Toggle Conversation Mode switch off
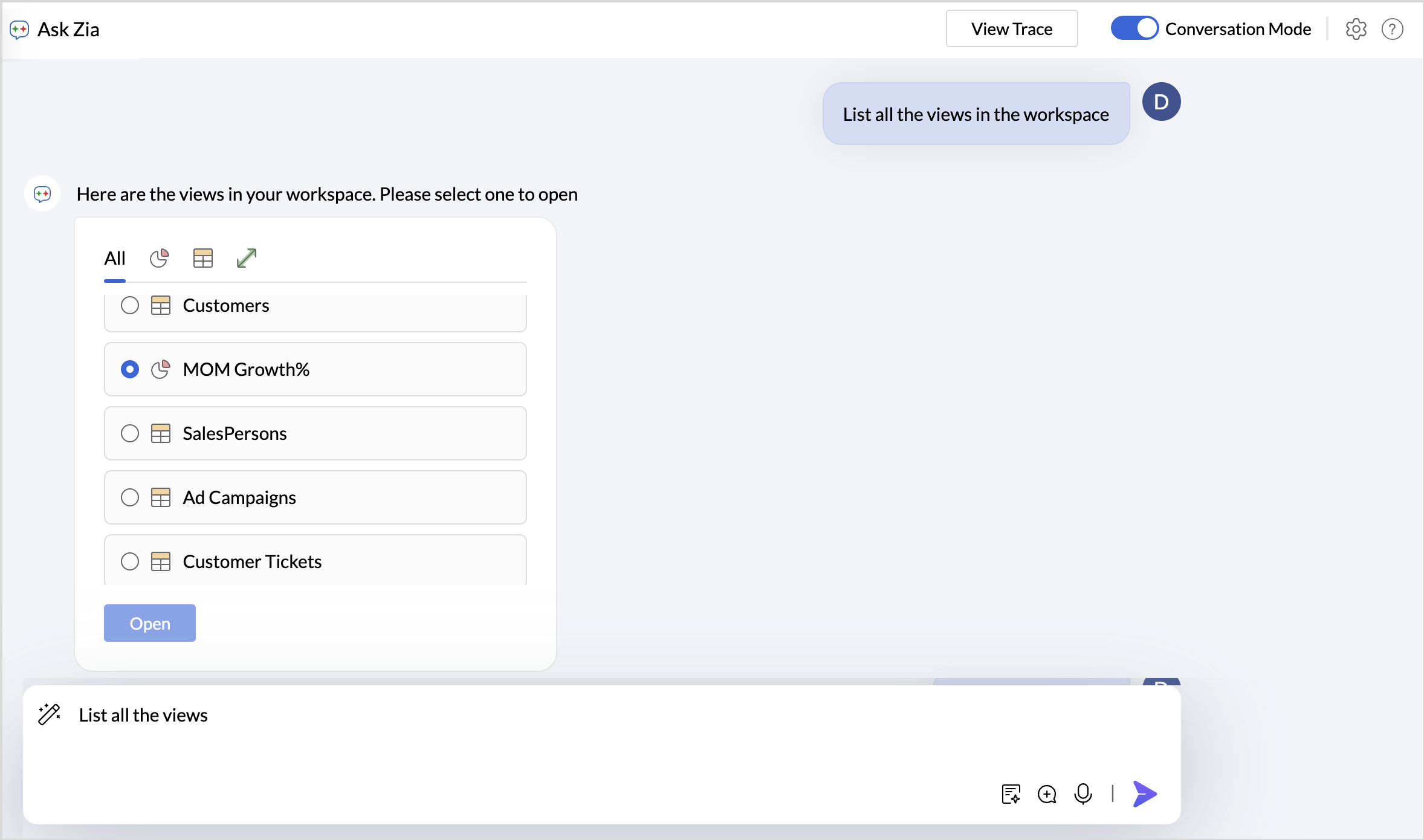Viewport: 1424px width, 840px height. point(1134,28)
